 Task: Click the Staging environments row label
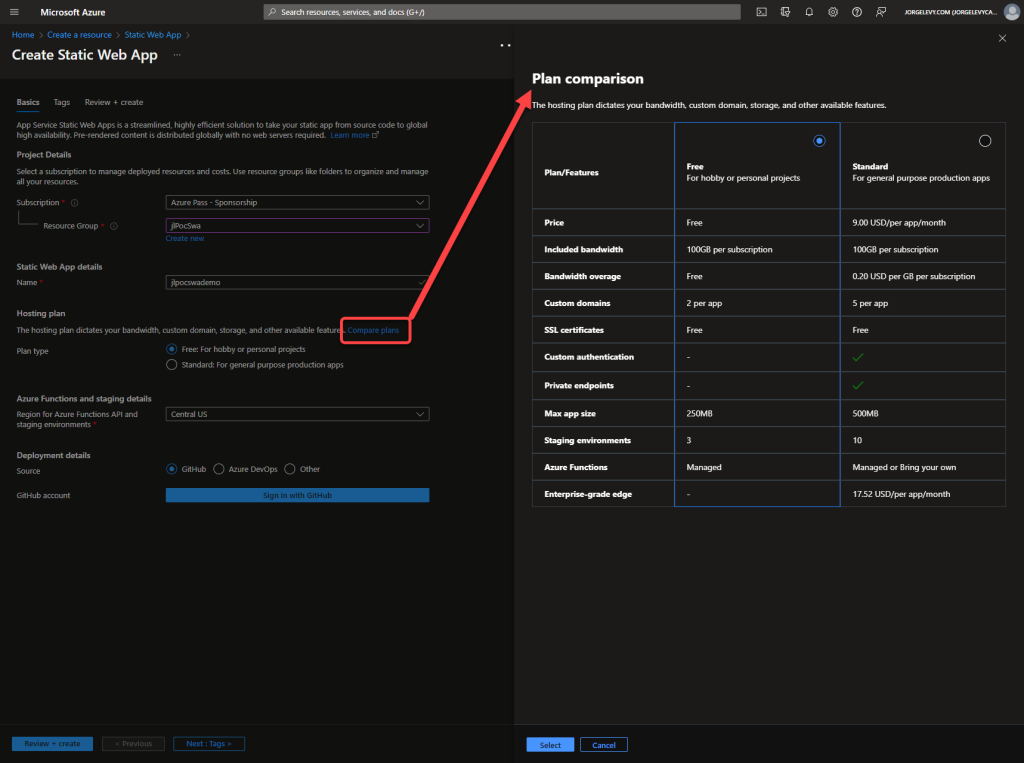(x=587, y=440)
